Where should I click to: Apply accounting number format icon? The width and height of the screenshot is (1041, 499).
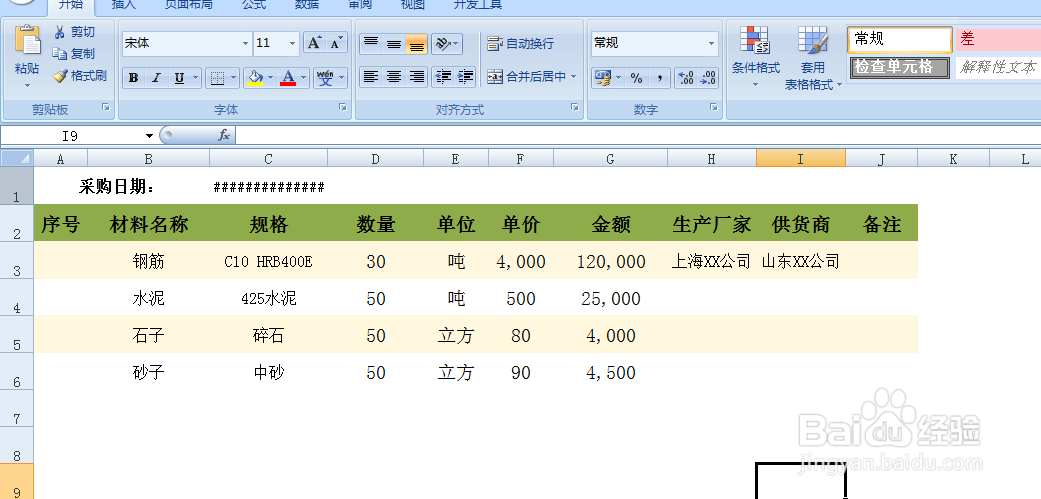click(603, 78)
